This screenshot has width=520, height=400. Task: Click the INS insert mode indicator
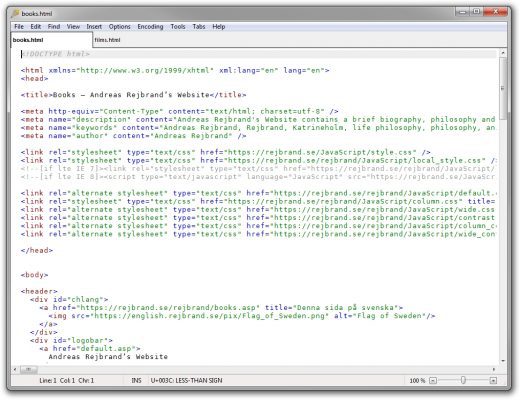pyautogui.click(x=136, y=380)
